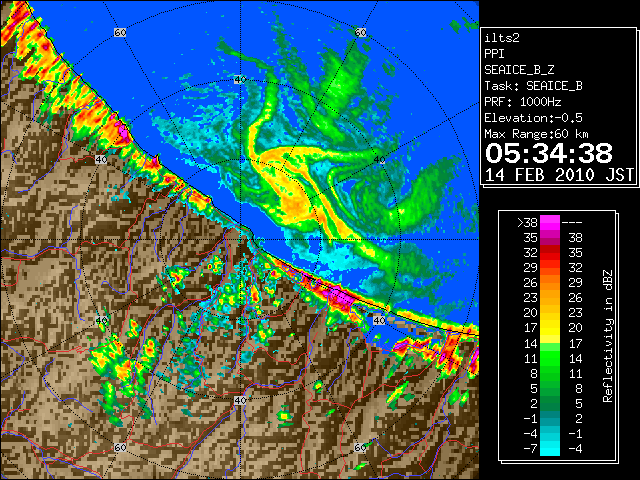This screenshot has width=640, height=480.
Task: Click the '40' range ring label due south of the radar
Action: coord(240,400)
